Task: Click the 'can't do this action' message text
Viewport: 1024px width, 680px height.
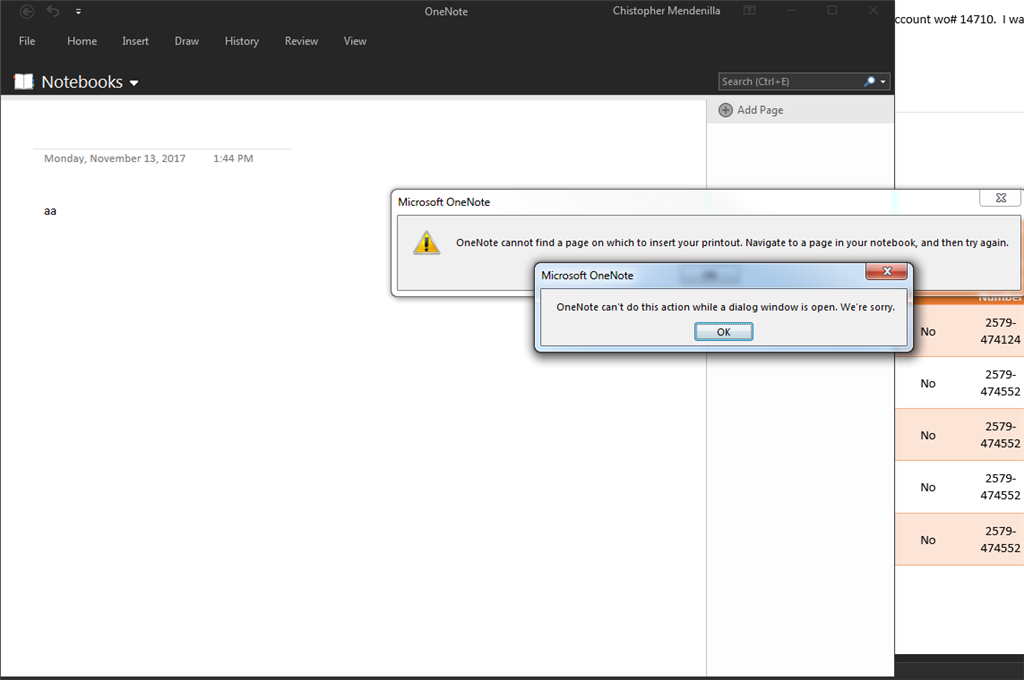Action: coord(726,307)
